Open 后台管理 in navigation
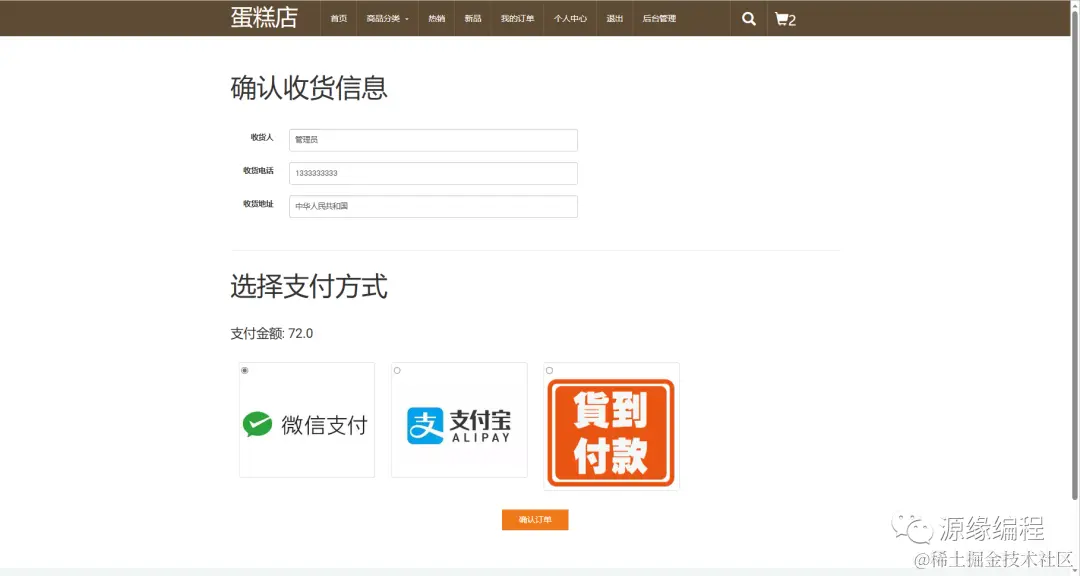The width and height of the screenshot is (1080, 576). pos(659,19)
